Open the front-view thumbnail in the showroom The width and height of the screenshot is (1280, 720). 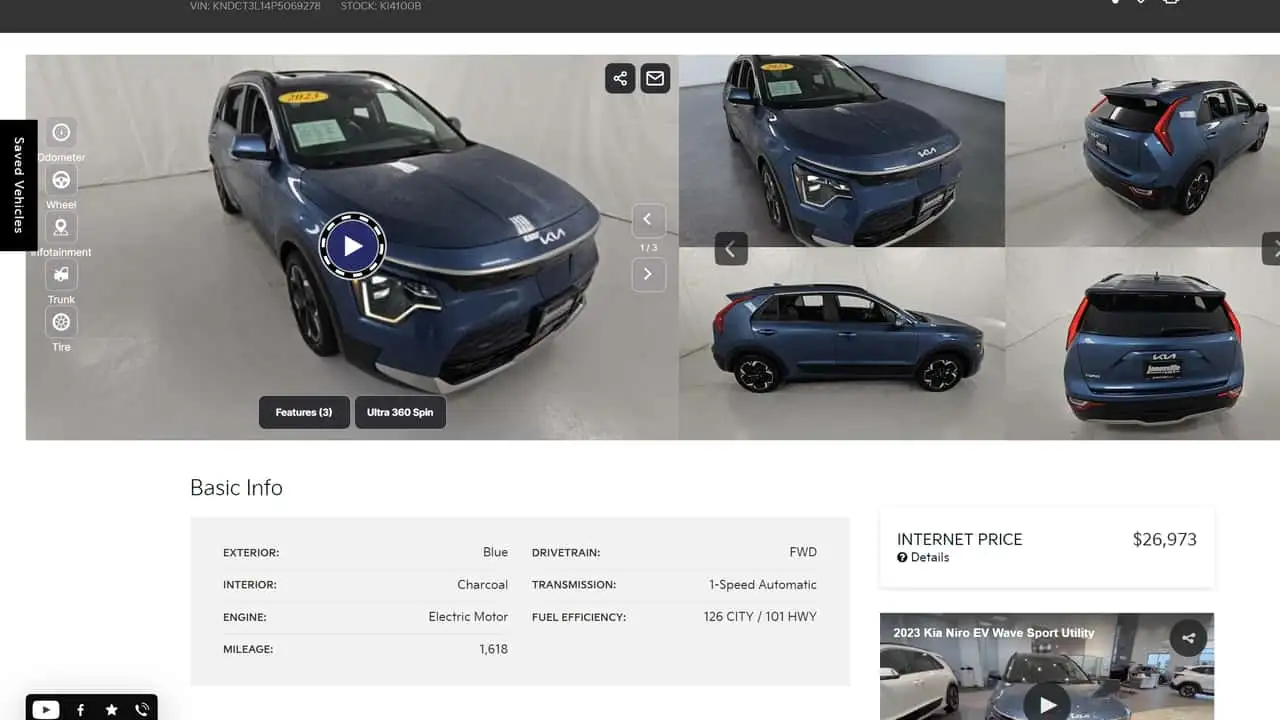[842, 151]
